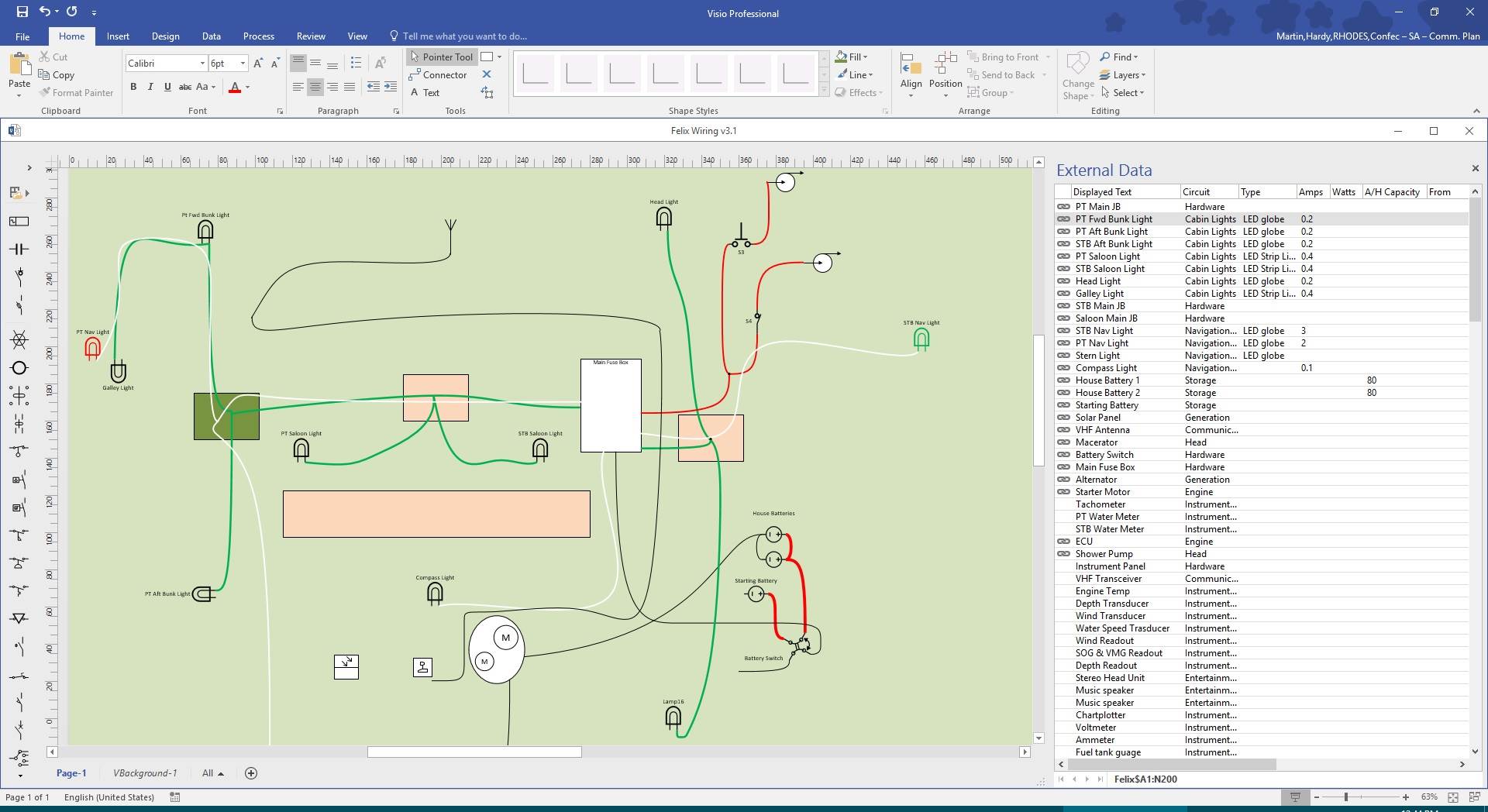Switch to the VBackground-1 page tab
Viewport: 1488px width, 812px height.
(x=145, y=773)
